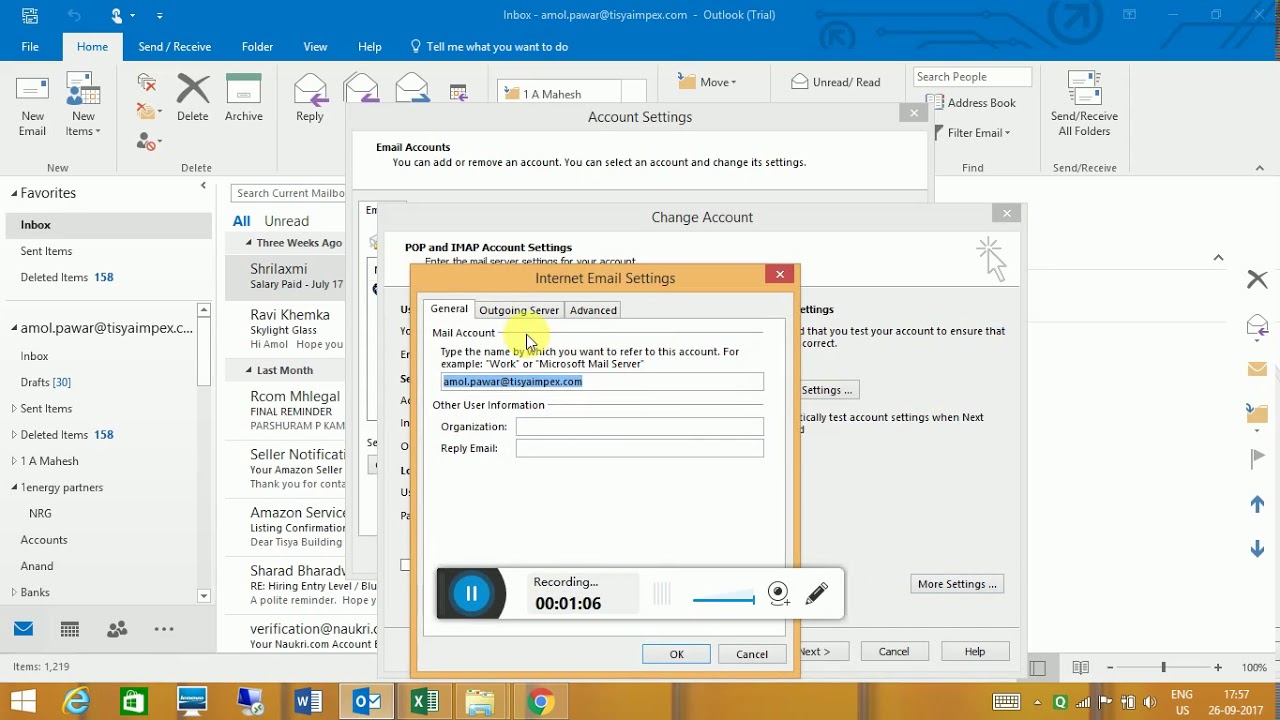Open the Shrilaxmi Salary Paid email
Image resolution: width=1280 pixels, height=720 pixels.
tap(285, 276)
